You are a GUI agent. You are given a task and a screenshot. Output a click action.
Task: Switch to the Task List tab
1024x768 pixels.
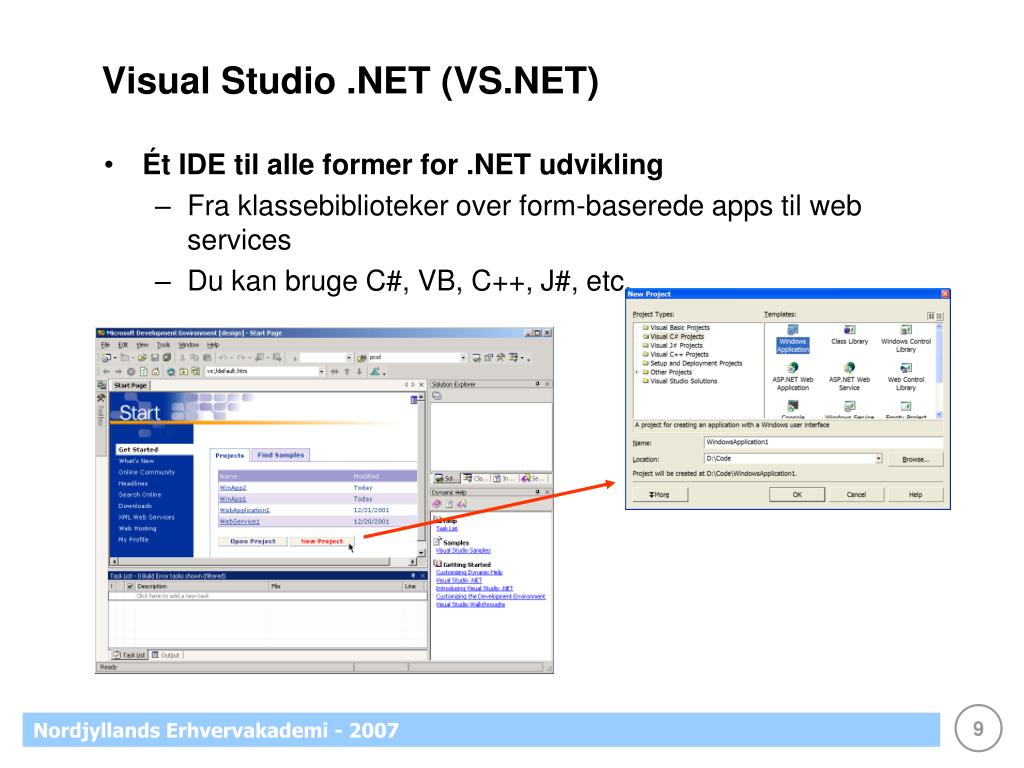[x=129, y=655]
